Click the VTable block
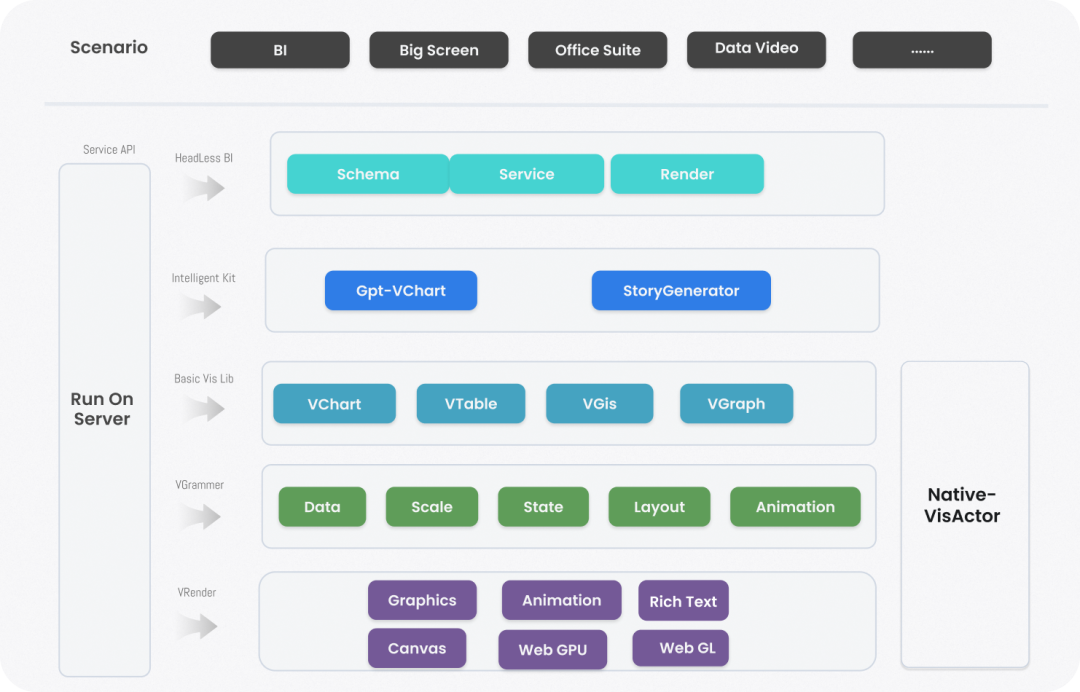 (471, 404)
